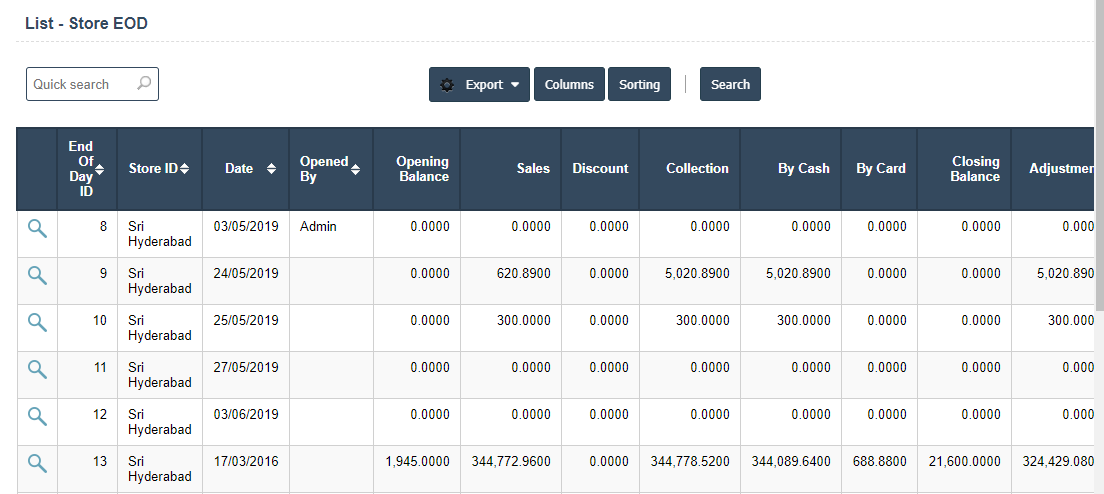Open the Columns chooser
Screen dimensions: 1104x494
[x=569, y=85]
